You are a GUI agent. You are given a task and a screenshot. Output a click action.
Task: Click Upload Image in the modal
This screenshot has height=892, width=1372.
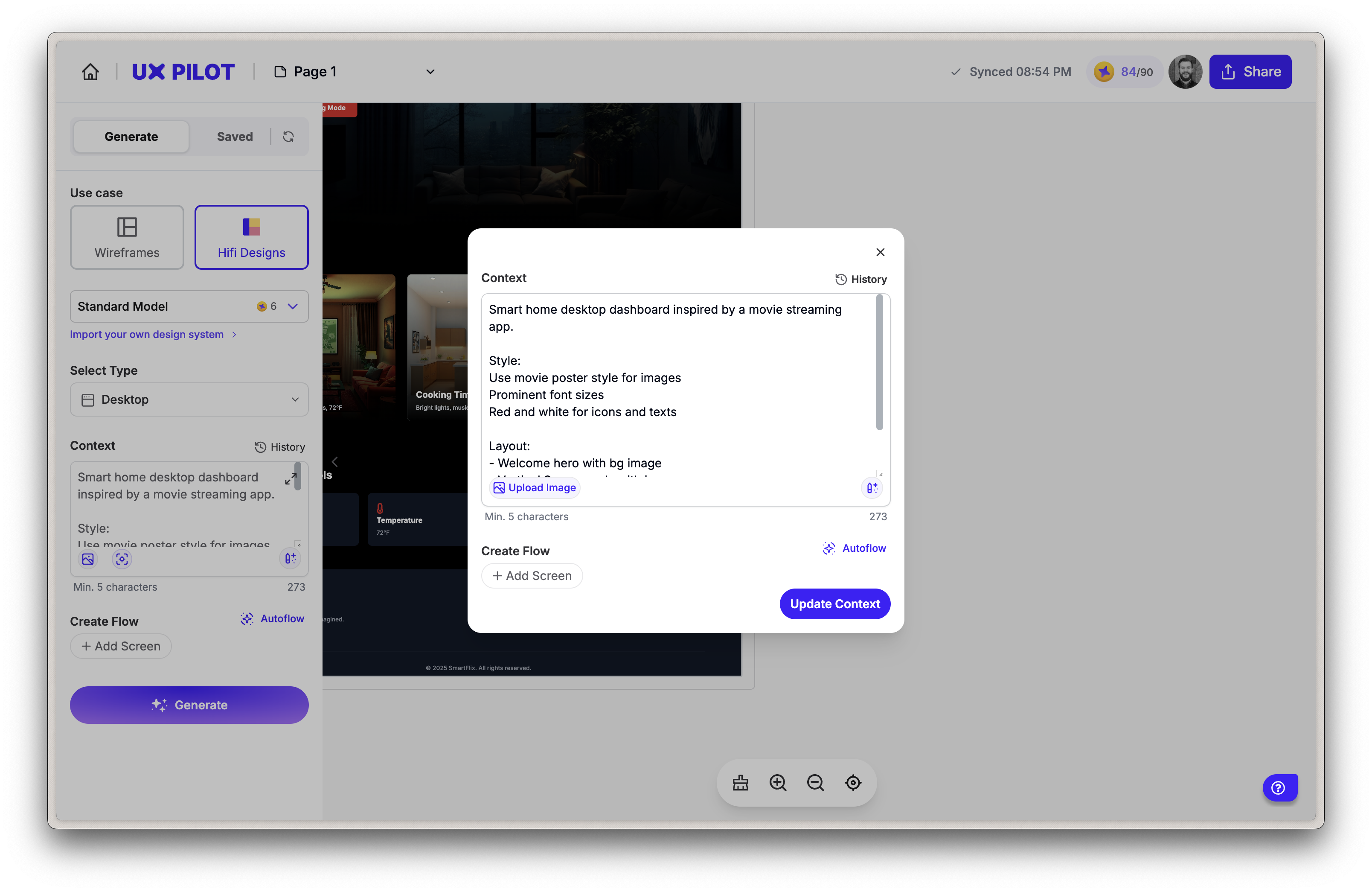click(x=535, y=488)
